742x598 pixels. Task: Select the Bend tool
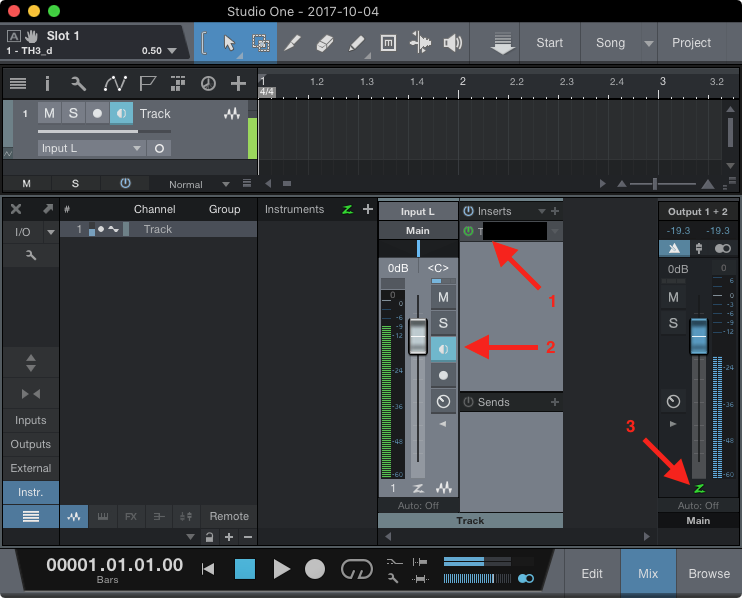[420, 43]
